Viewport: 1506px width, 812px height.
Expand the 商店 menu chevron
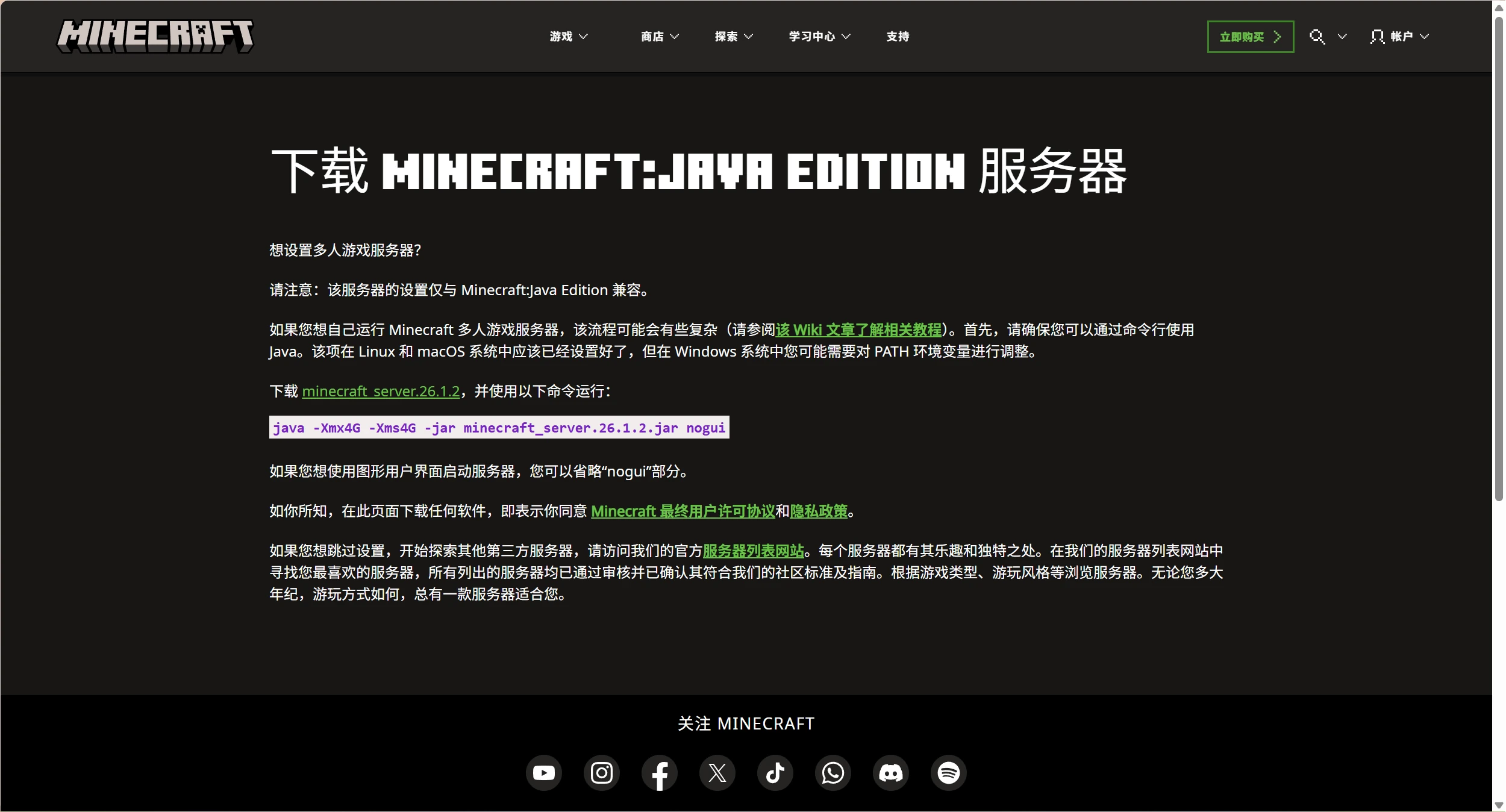pos(674,37)
